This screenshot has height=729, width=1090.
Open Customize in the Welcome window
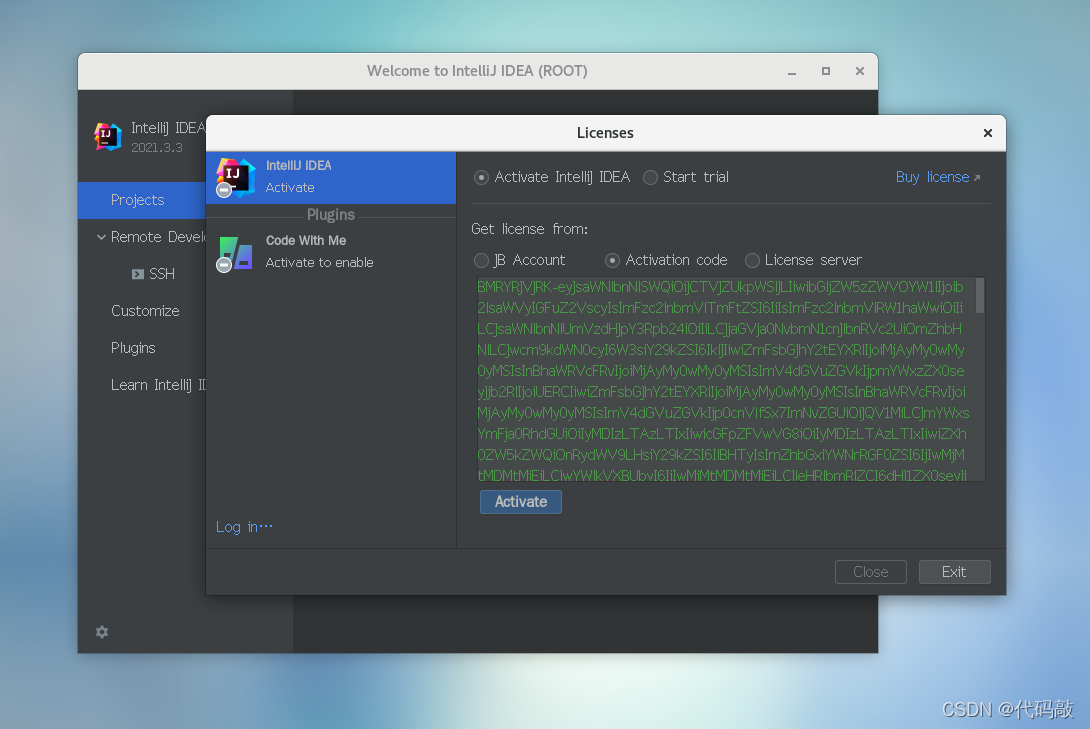pos(145,311)
